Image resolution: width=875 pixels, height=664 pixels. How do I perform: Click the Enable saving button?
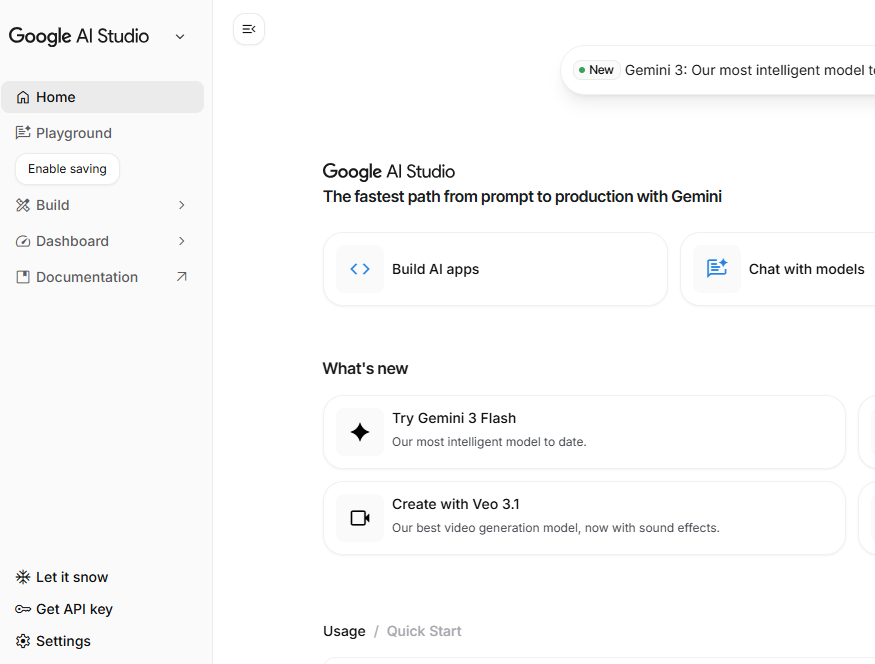point(67,169)
